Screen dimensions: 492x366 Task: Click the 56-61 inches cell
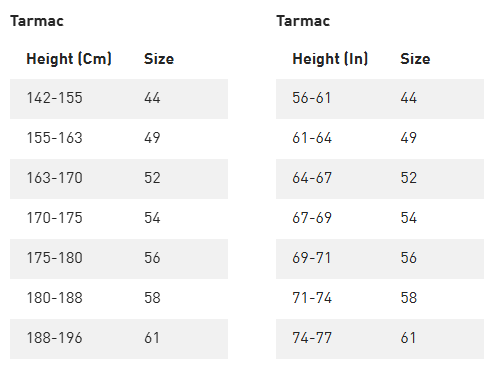tap(312, 98)
